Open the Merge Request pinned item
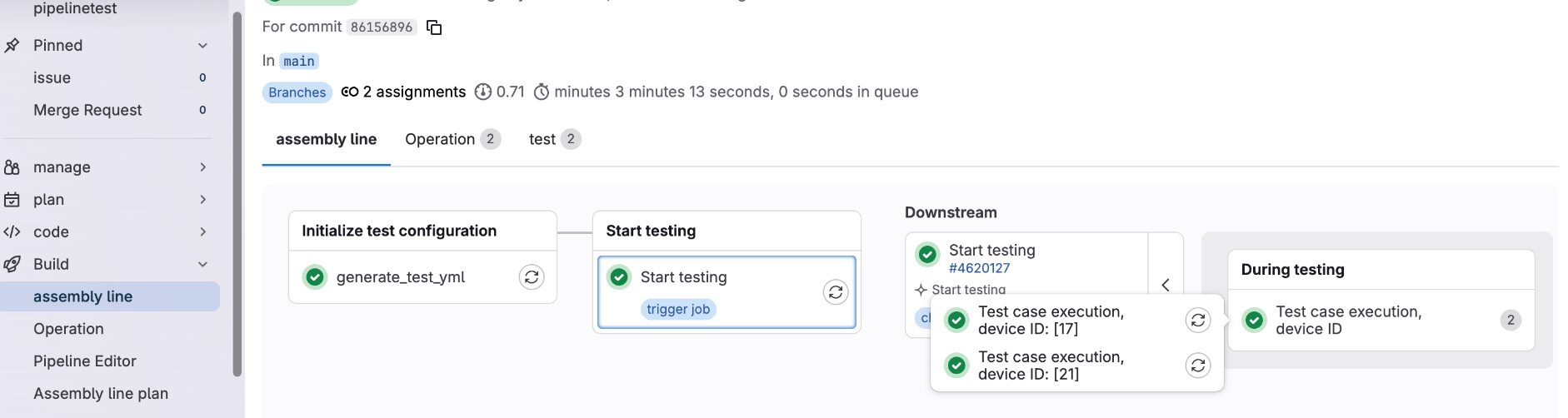The height and width of the screenshot is (418, 1568). click(x=87, y=110)
